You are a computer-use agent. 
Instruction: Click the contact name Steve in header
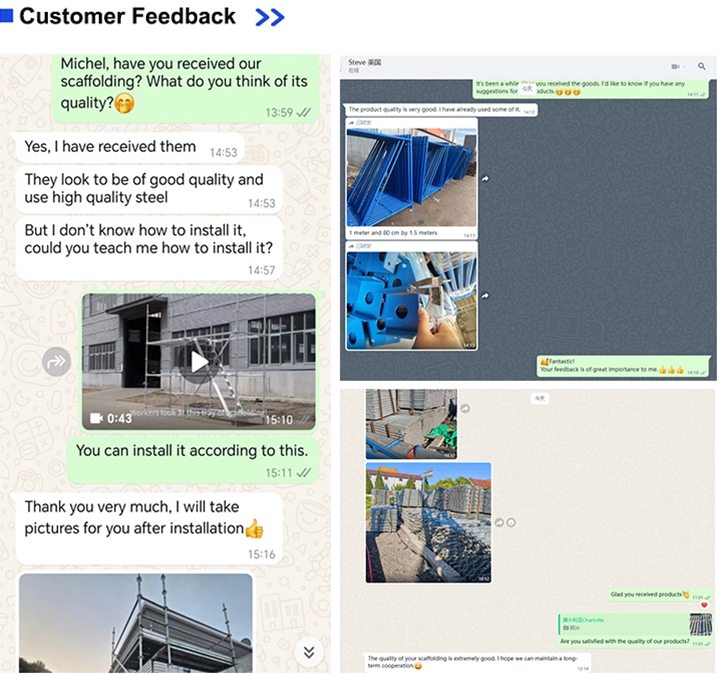(364, 63)
